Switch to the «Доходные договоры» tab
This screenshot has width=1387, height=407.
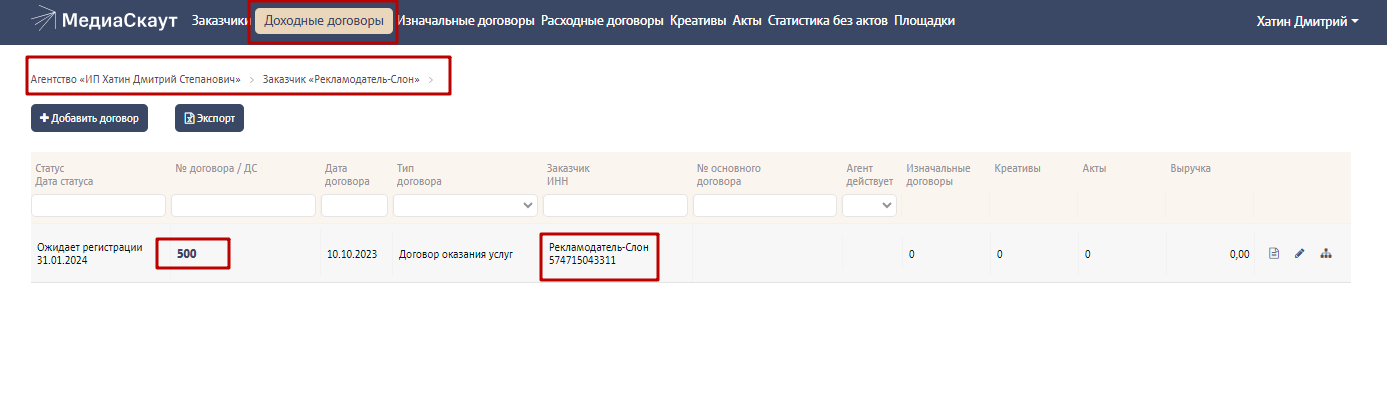pyautogui.click(x=323, y=21)
